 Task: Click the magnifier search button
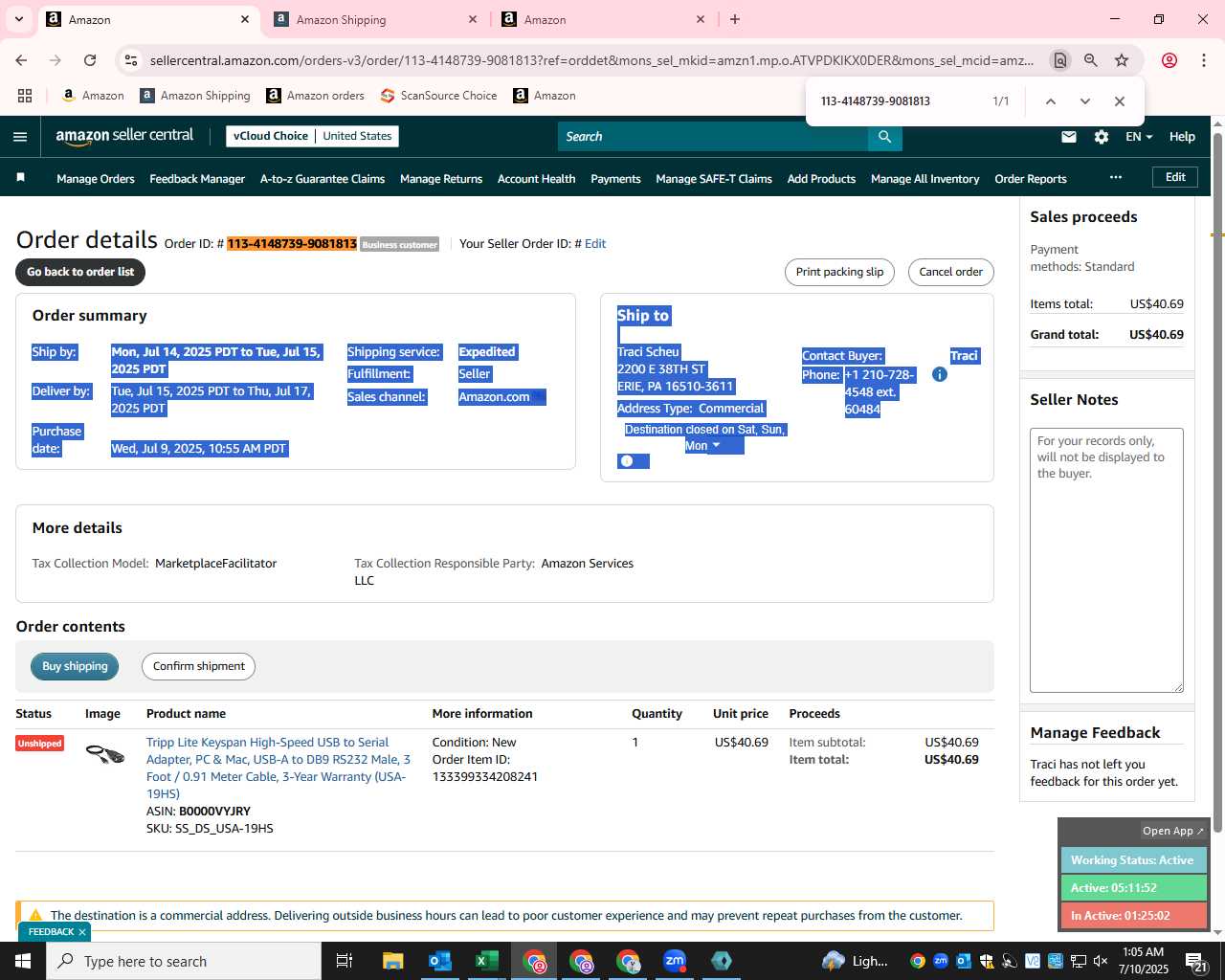coord(884,137)
